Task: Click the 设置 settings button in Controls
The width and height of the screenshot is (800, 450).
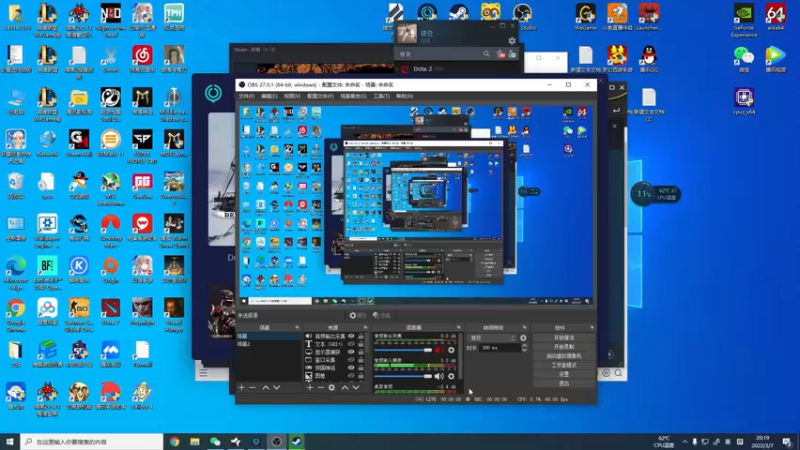Action: pyautogui.click(x=564, y=374)
